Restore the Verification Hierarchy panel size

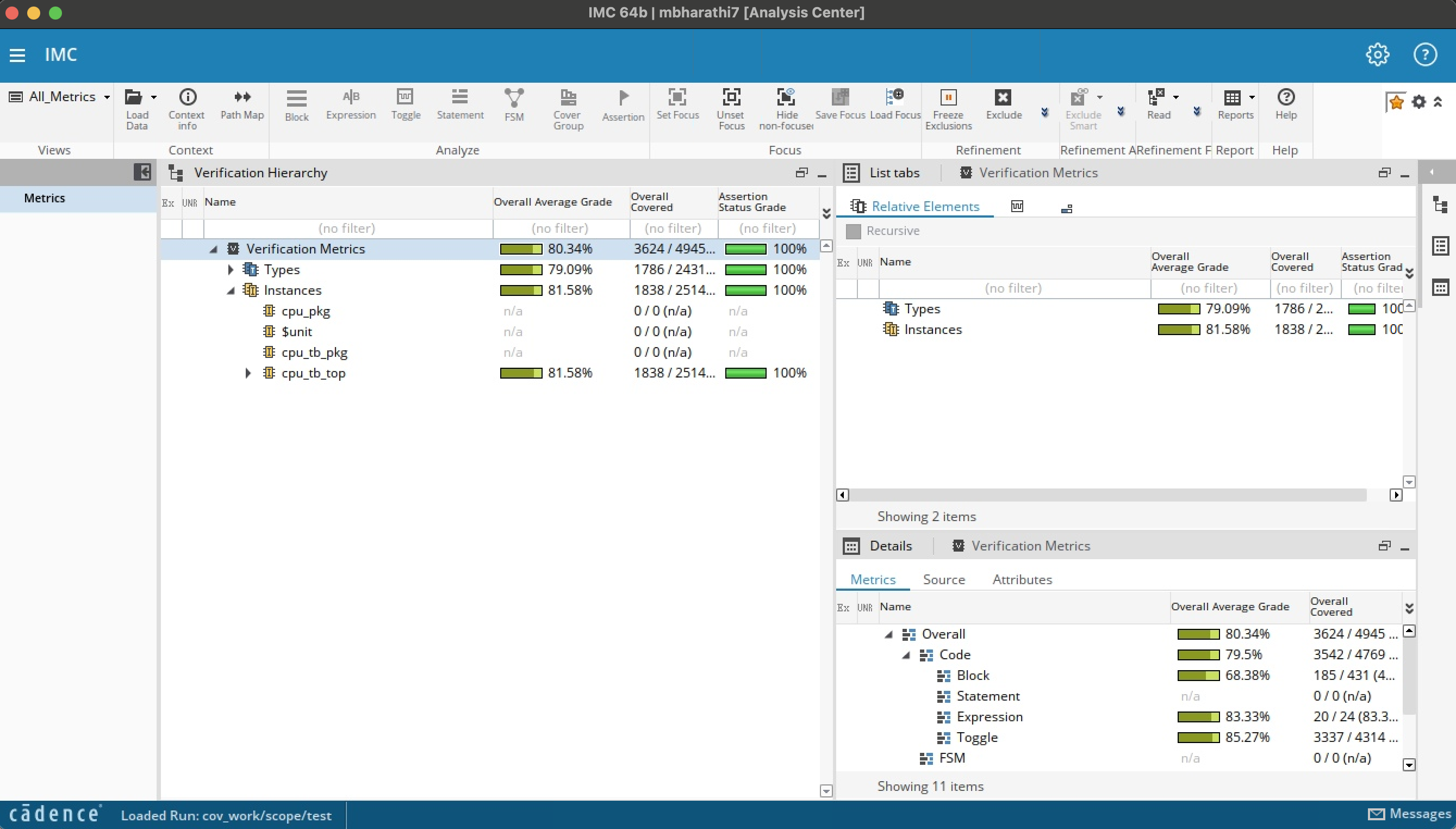[802, 172]
